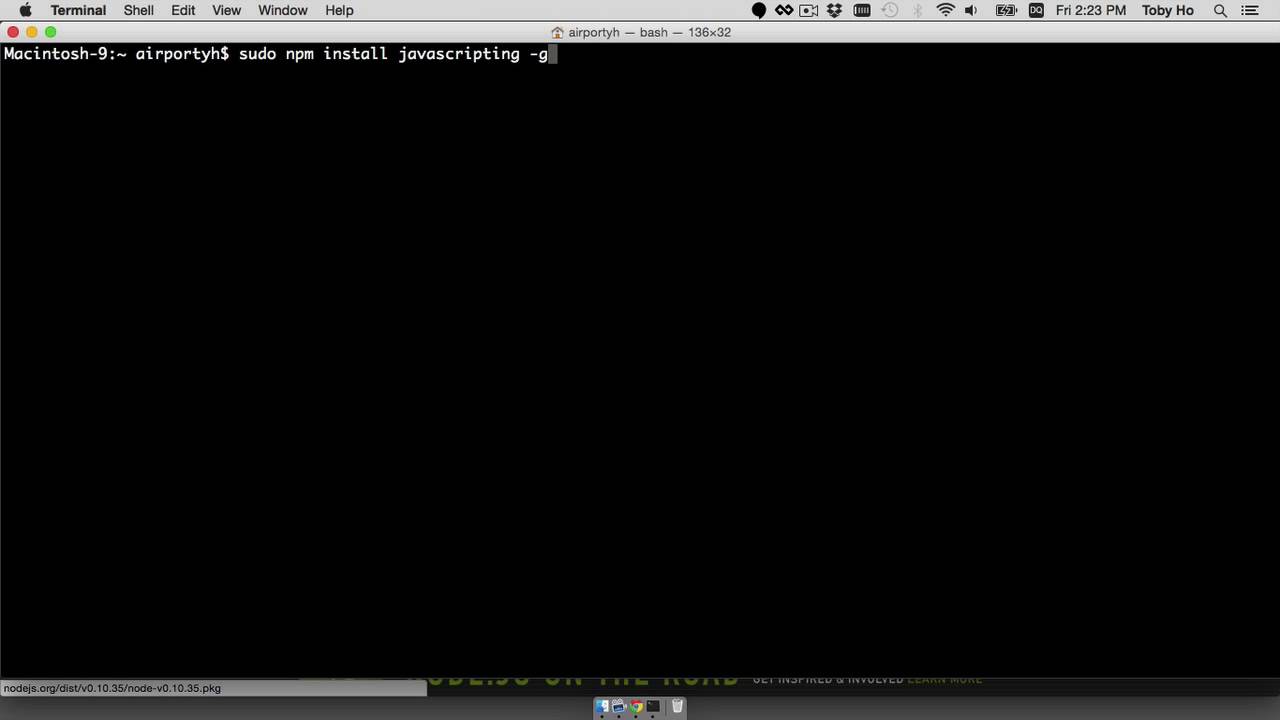This screenshot has width=1280, height=720.
Task: Open the volume control in menu bar
Action: [971, 10]
